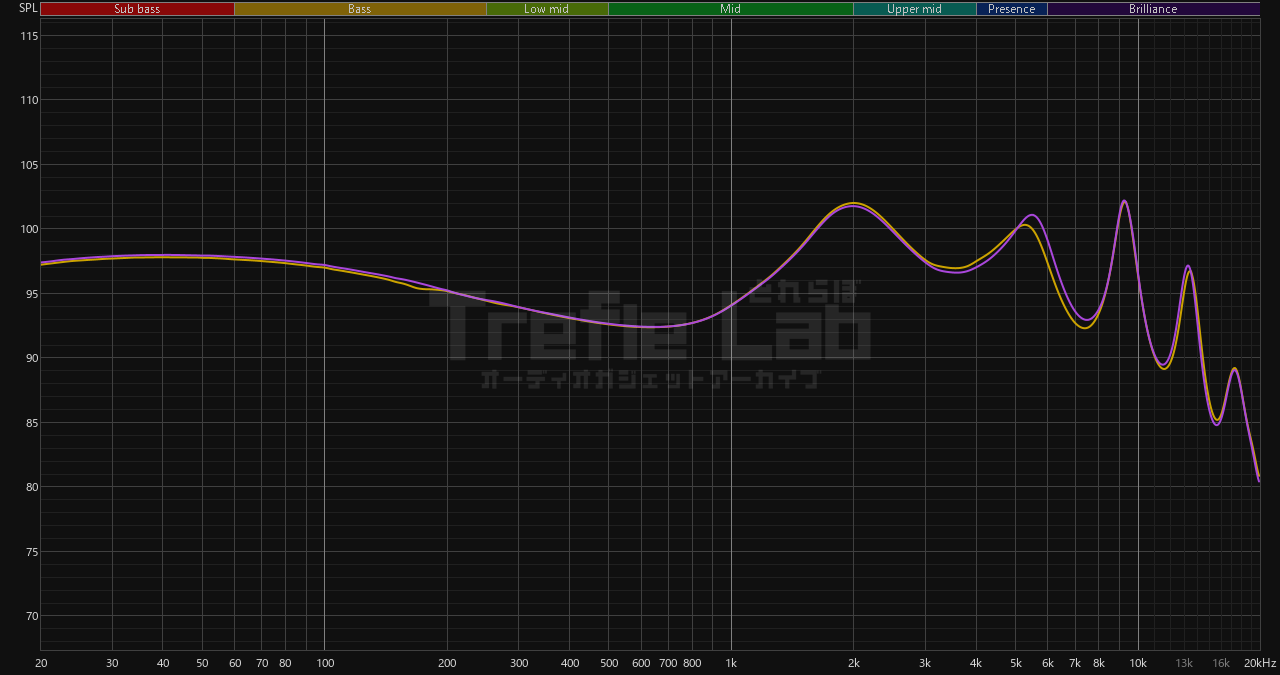
Task: Click the 13k frequency axis label
Action: click(x=1184, y=663)
